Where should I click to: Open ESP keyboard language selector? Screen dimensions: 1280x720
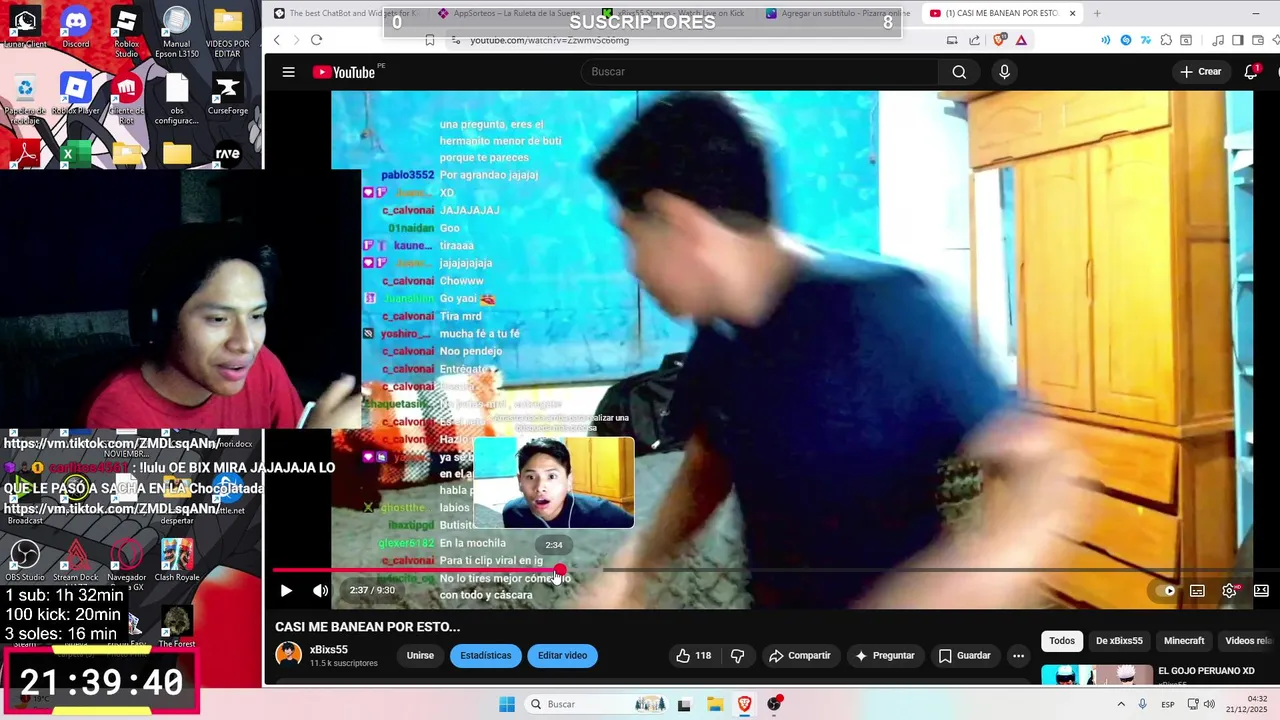tap(1168, 704)
